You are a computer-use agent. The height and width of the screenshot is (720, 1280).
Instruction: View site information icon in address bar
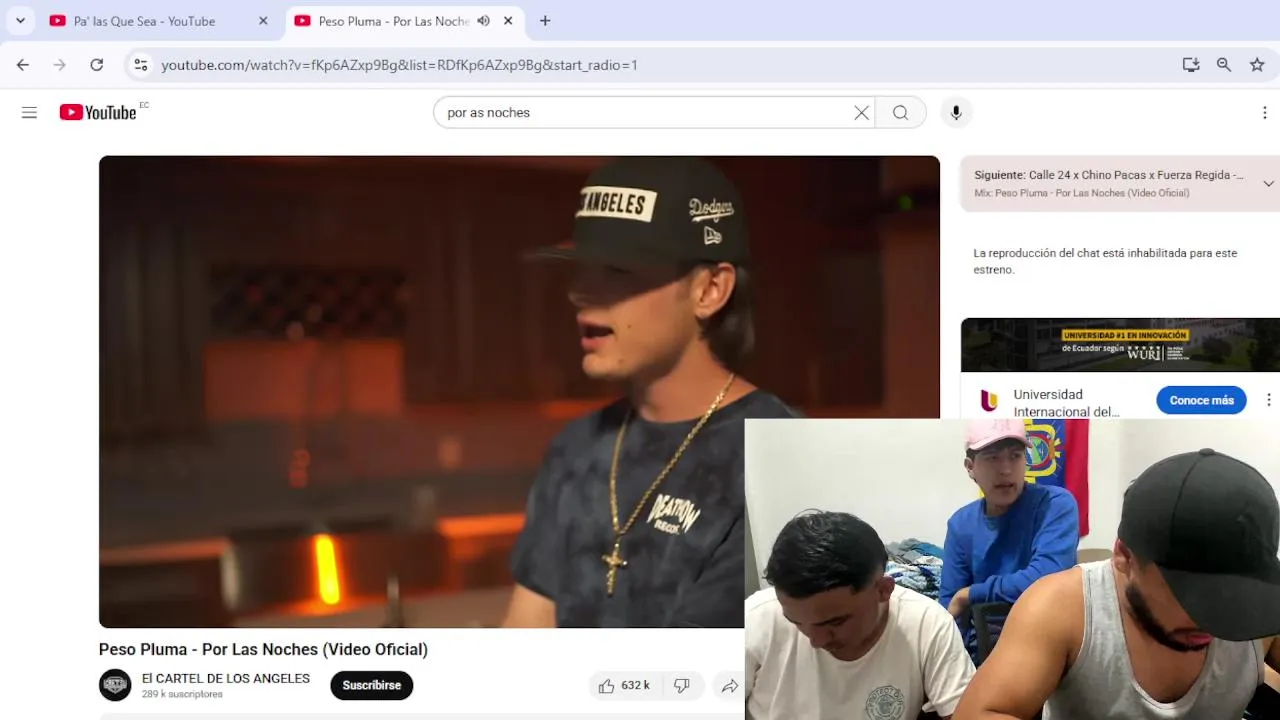tap(141, 65)
